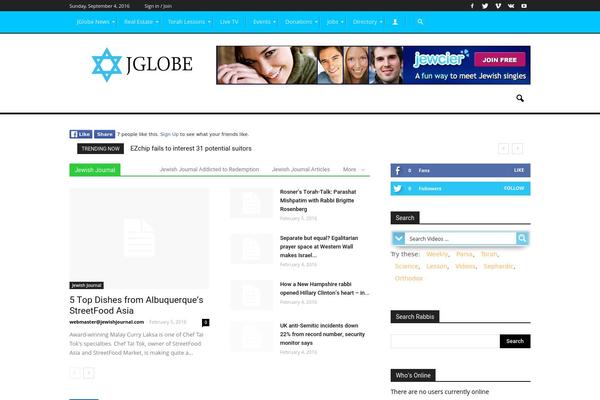600x400 pixels.
Task: Expand the More tab dropdown
Action: (x=354, y=169)
